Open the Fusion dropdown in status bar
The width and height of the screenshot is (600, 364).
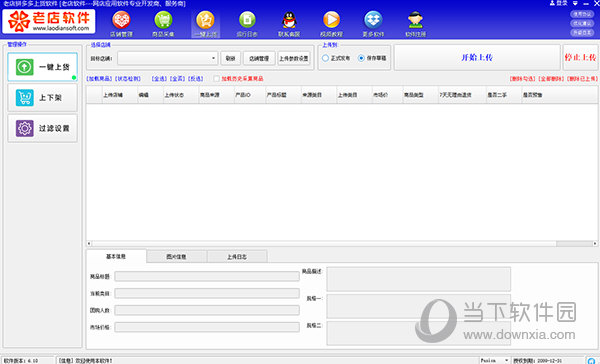click(x=494, y=361)
